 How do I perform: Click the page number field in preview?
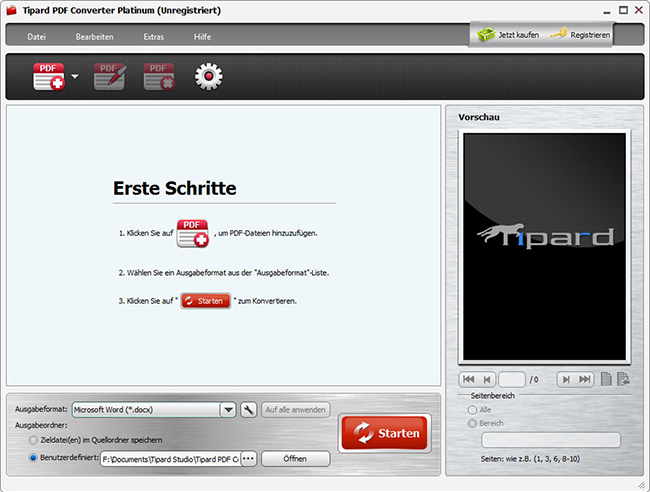(512, 379)
